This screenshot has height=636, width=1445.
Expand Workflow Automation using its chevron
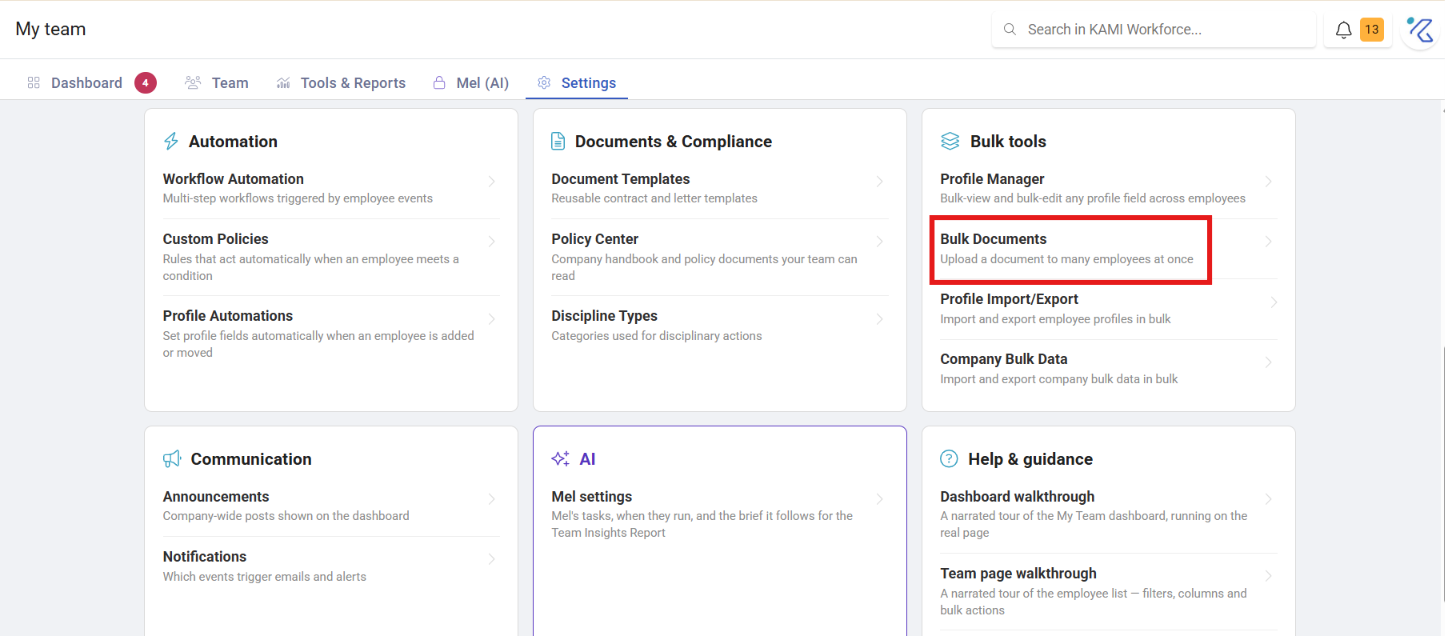tap(492, 182)
